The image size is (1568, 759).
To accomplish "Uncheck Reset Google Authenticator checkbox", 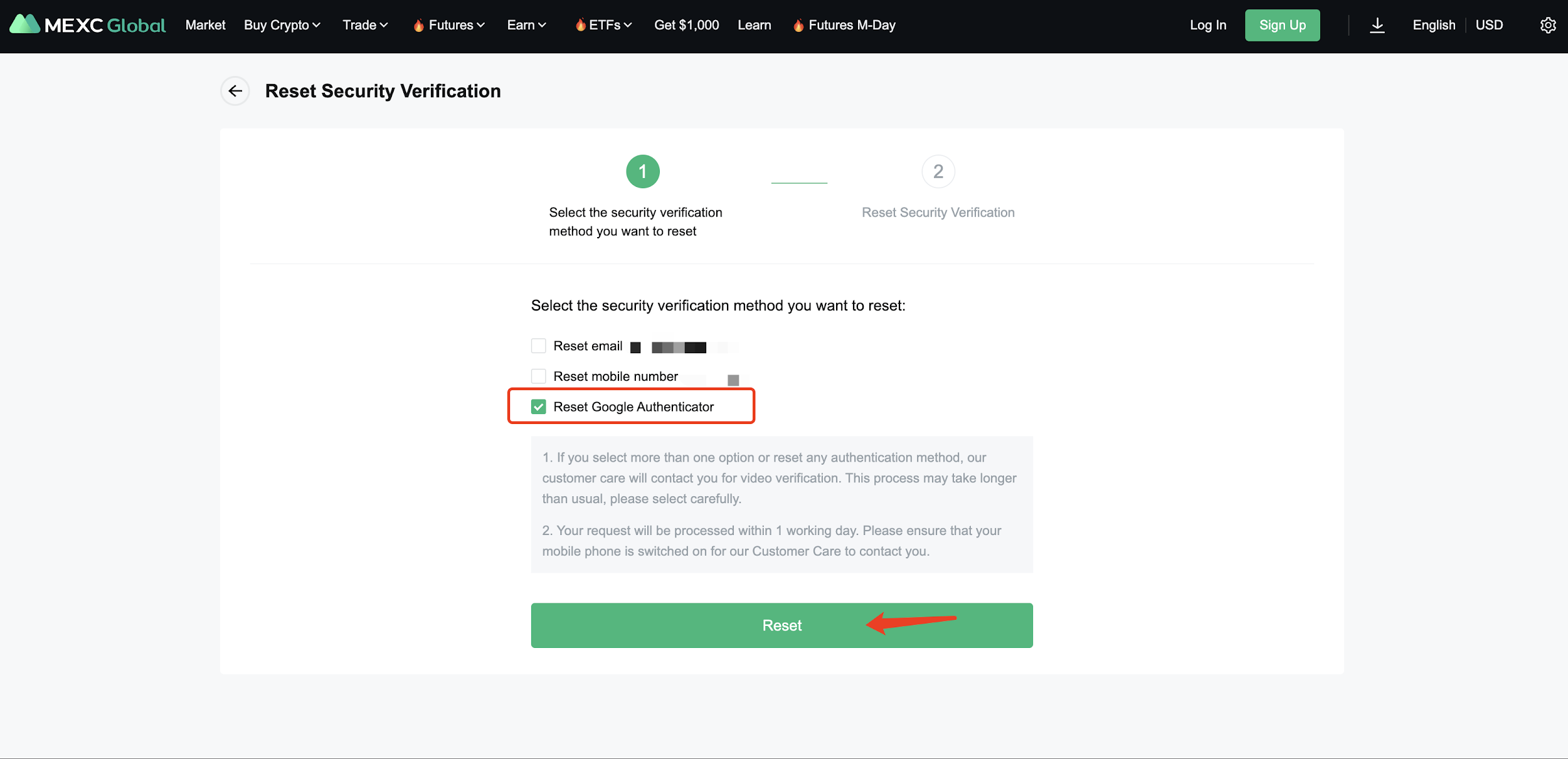I will pyautogui.click(x=538, y=407).
